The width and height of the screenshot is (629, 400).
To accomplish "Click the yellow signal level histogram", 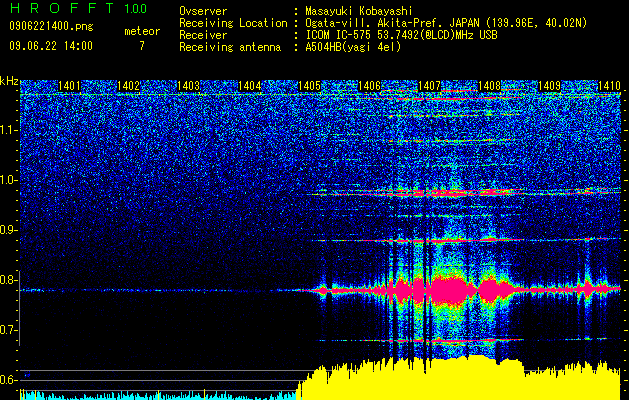I will (x=461, y=379).
